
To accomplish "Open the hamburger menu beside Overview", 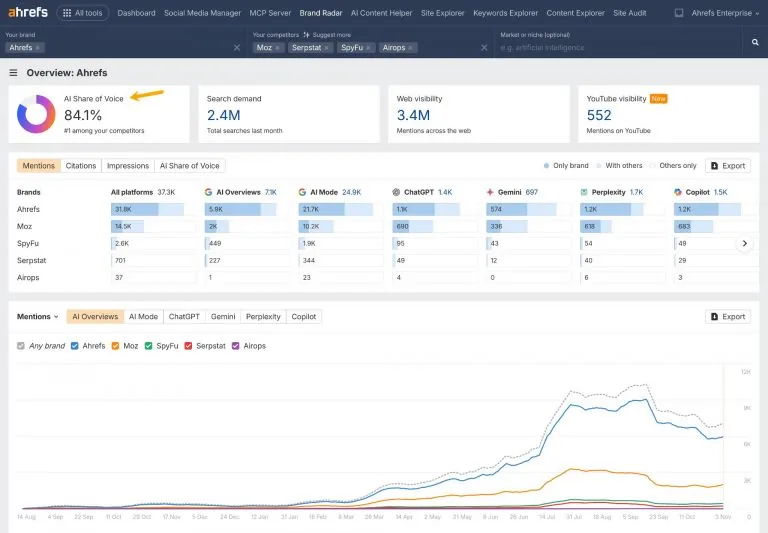I will (13, 73).
